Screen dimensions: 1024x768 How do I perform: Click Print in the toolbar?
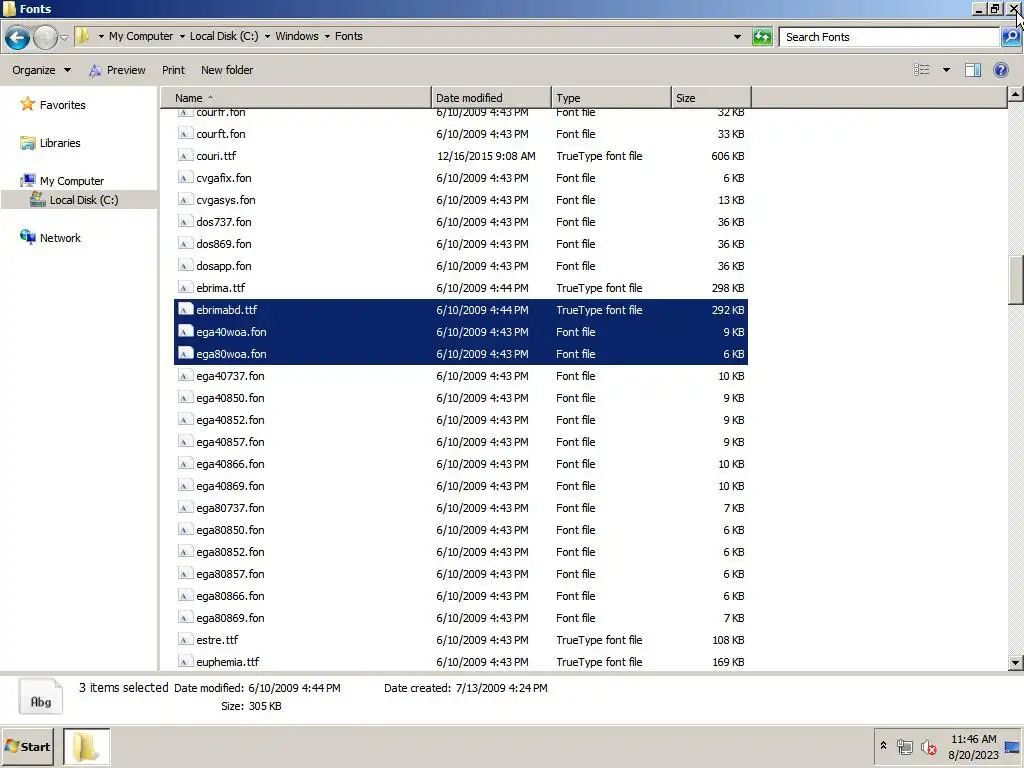pyautogui.click(x=173, y=70)
